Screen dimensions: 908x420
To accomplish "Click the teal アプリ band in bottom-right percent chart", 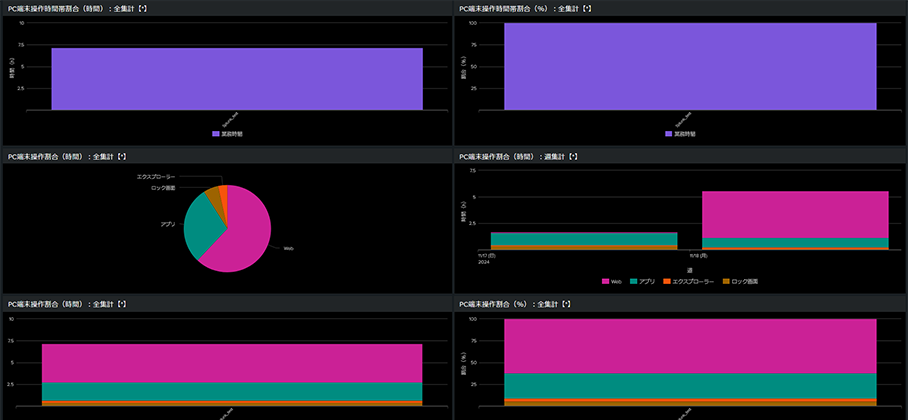I will [x=690, y=386].
